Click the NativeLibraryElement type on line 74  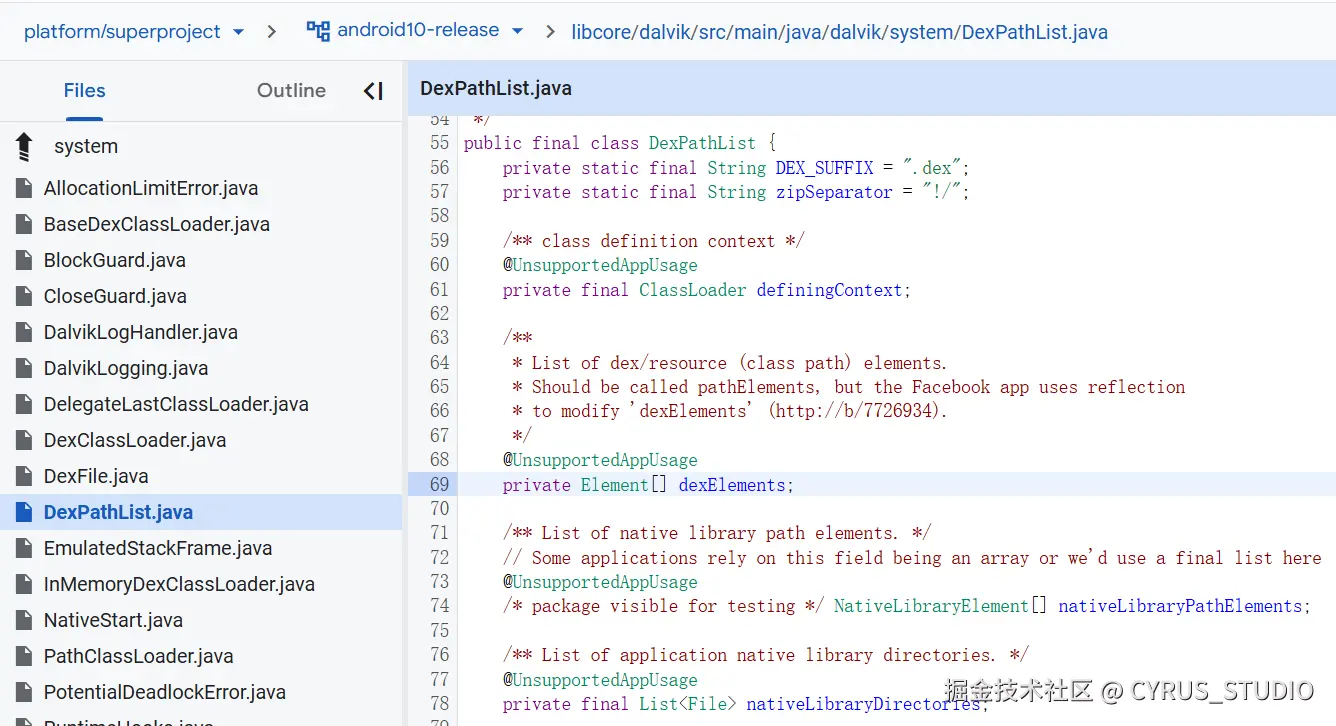click(x=931, y=606)
